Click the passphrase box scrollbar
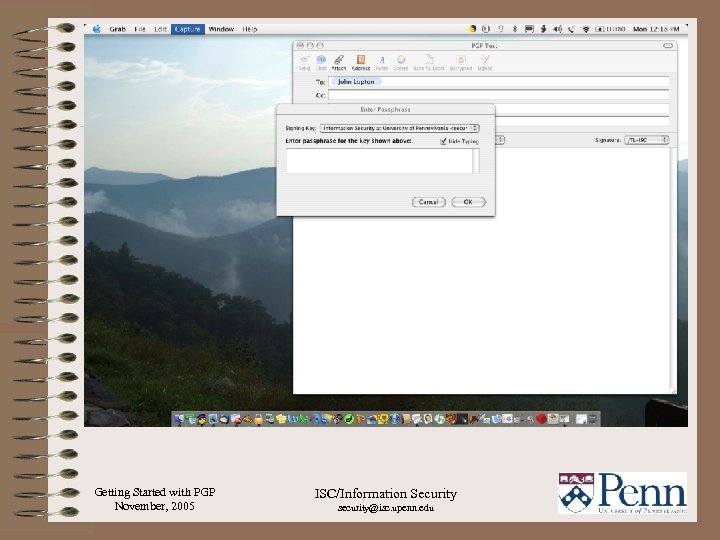Viewport: 720px width, 540px height. pyautogui.click(x=476, y=161)
